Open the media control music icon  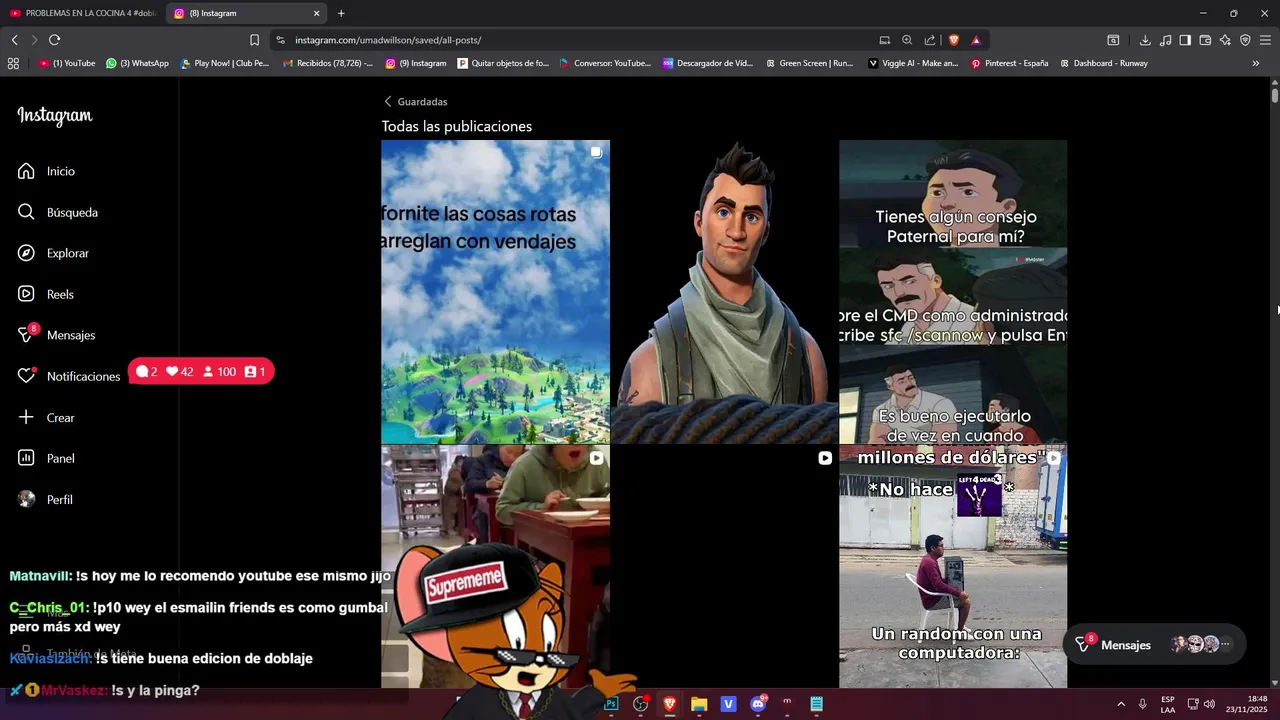pyautogui.click(x=1165, y=40)
